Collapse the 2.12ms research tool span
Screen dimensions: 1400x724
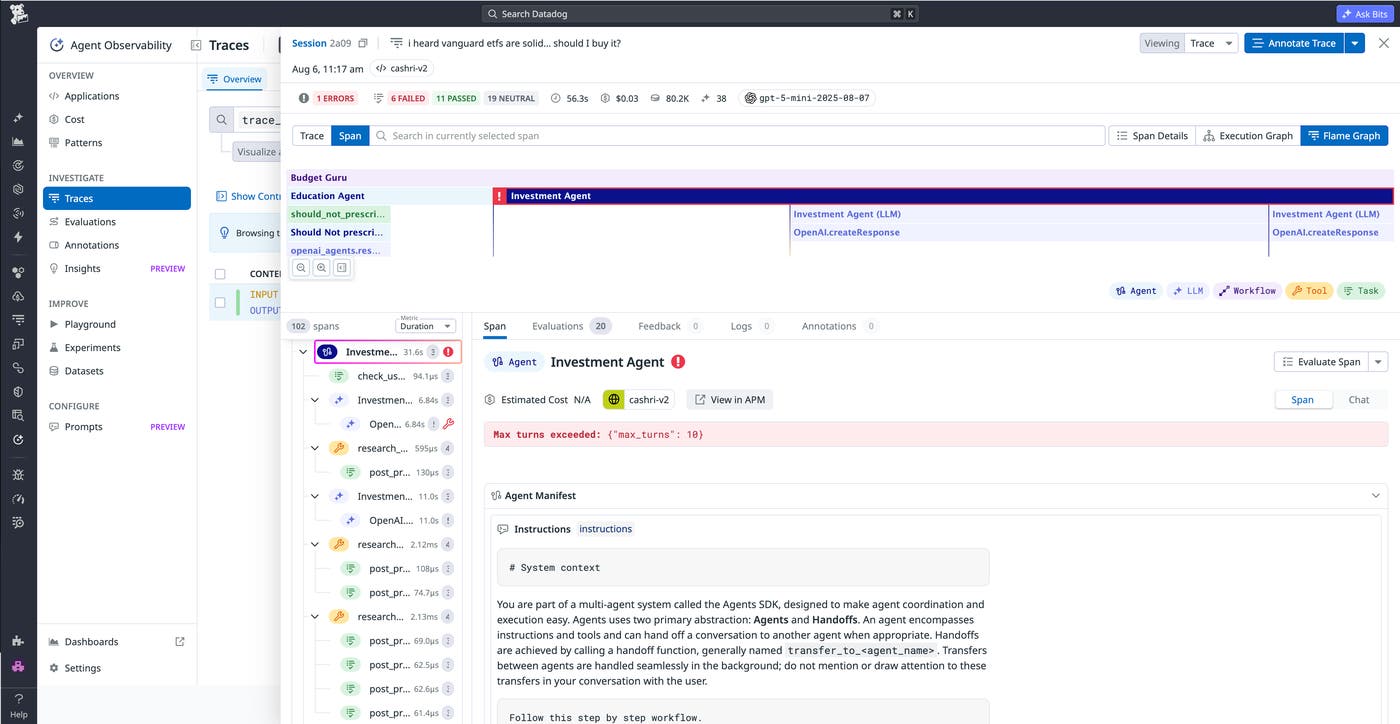(x=315, y=544)
